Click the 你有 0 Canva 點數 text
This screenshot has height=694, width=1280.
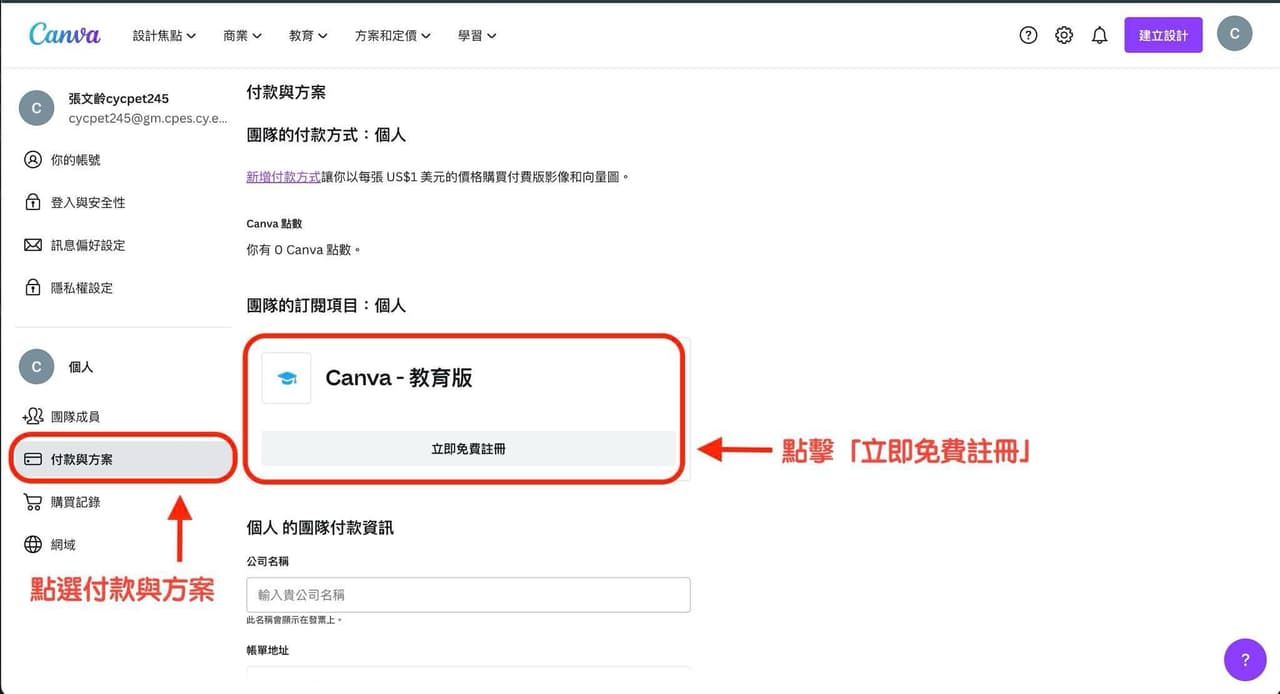pos(303,250)
